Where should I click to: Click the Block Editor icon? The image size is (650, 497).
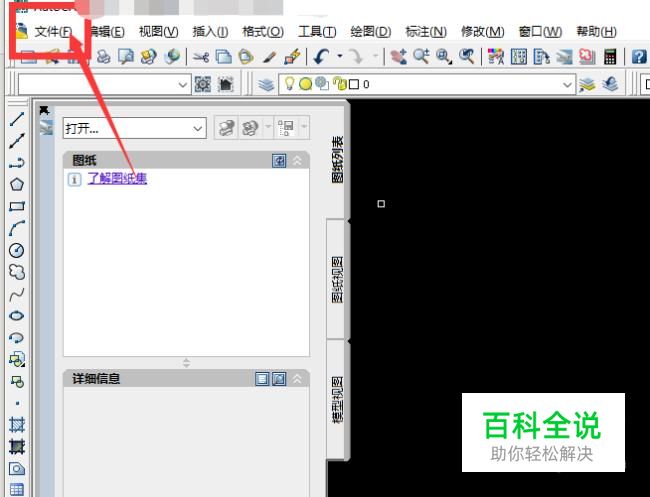[292, 57]
